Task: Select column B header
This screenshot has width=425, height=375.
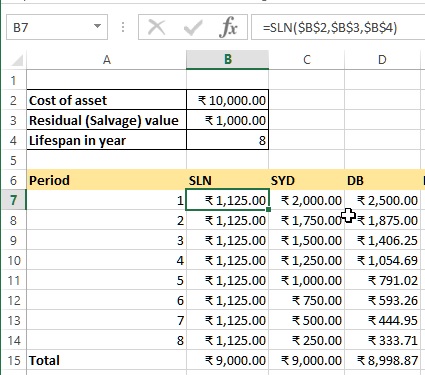Action: coord(228,60)
